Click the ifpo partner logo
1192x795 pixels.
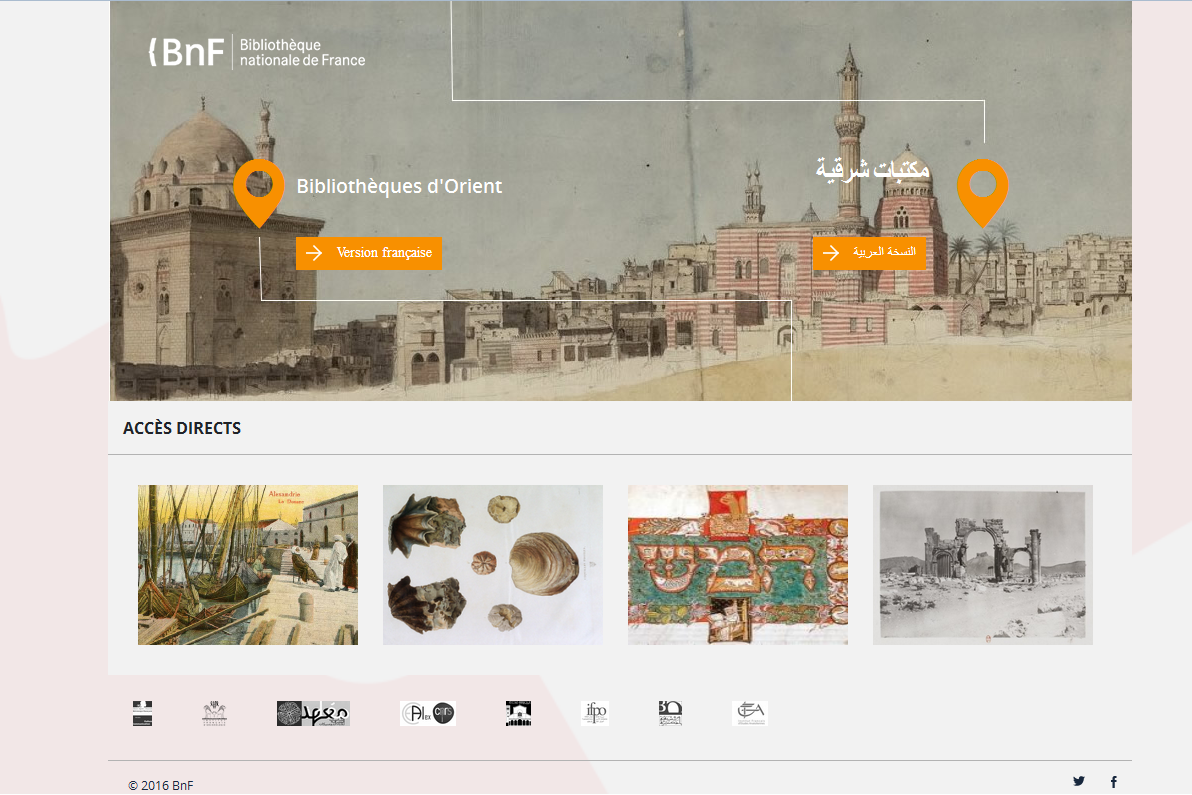(595, 713)
